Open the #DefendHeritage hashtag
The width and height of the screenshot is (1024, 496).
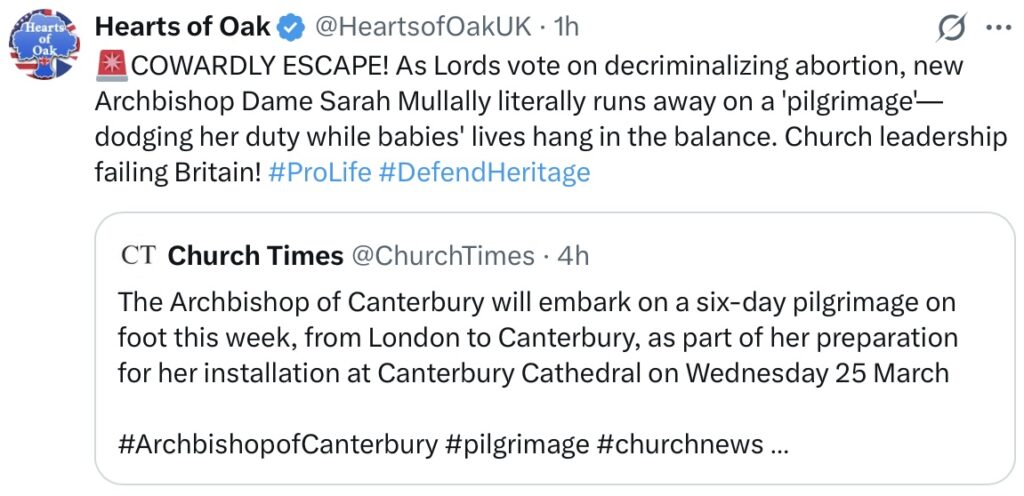click(x=485, y=173)
